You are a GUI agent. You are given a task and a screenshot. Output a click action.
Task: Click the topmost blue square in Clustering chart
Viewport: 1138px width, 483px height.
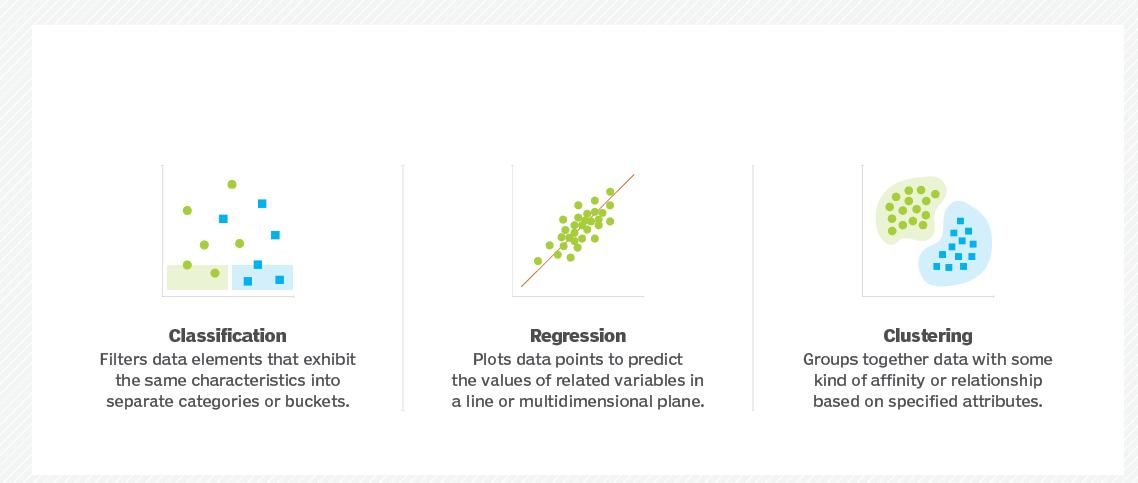point(960,221)
